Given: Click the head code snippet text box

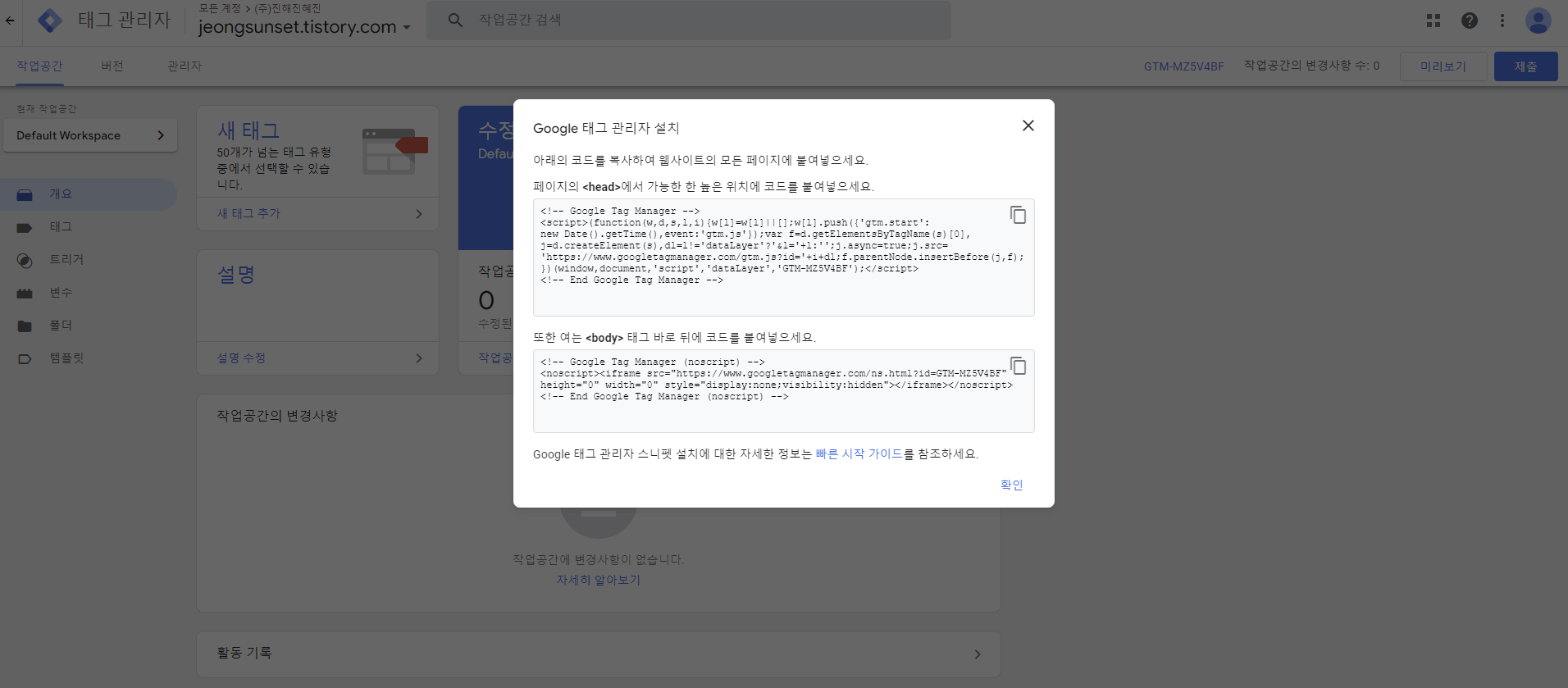Looking at the screenshot, I should tap(783, 257).
